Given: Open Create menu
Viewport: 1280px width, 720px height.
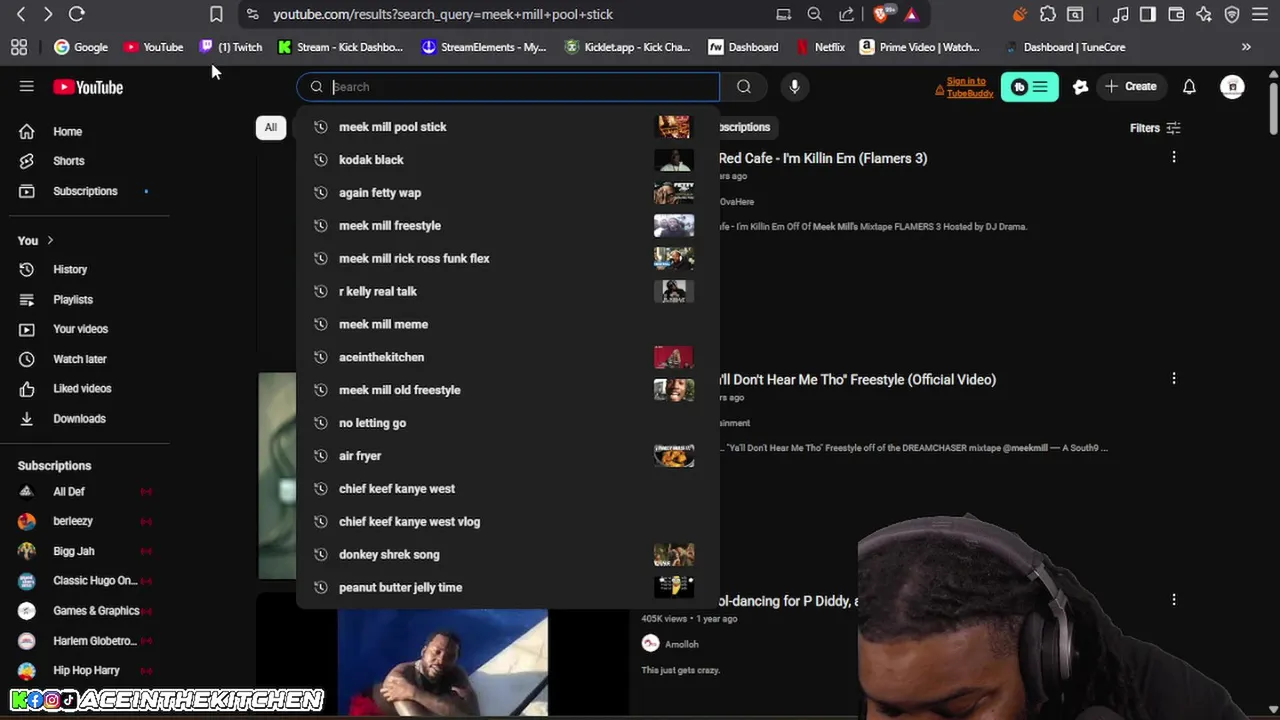Looking at the screenshot, I should click(x=1131, y=87).
